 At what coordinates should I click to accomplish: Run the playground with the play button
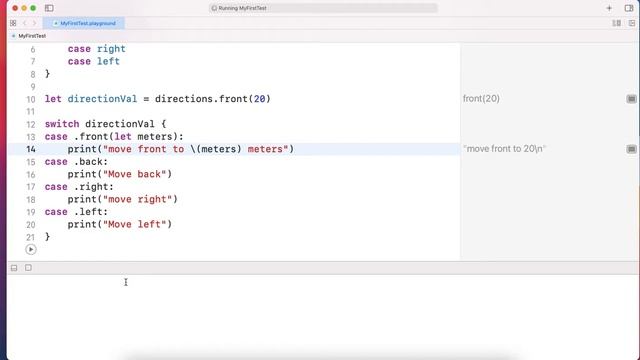pos(31,249)
